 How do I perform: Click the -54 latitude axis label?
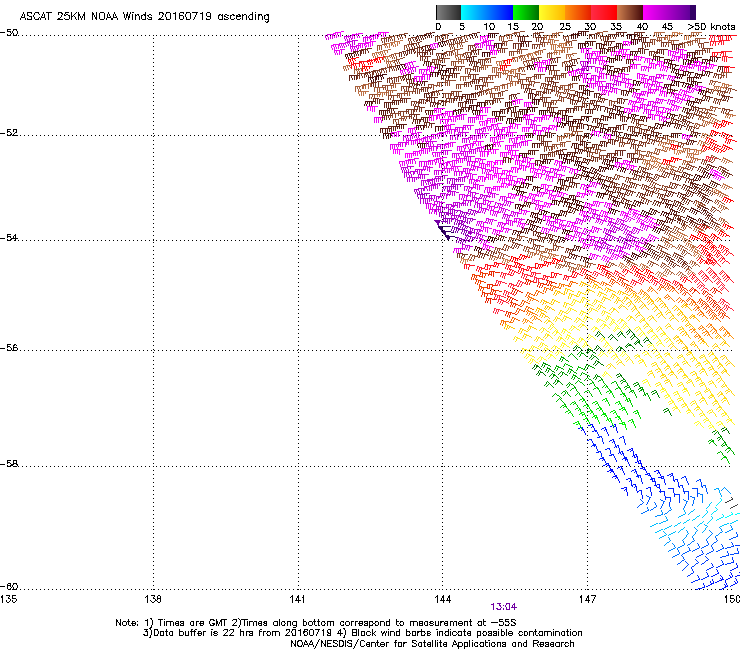[x=9, y=237]
